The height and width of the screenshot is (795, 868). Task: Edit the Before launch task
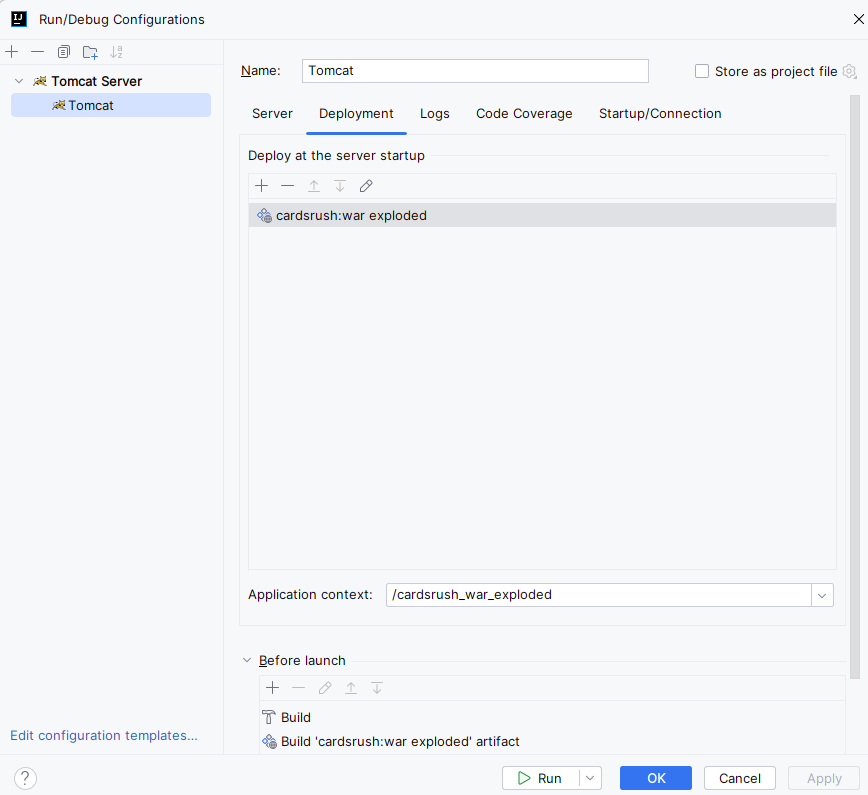pos(325,688)
